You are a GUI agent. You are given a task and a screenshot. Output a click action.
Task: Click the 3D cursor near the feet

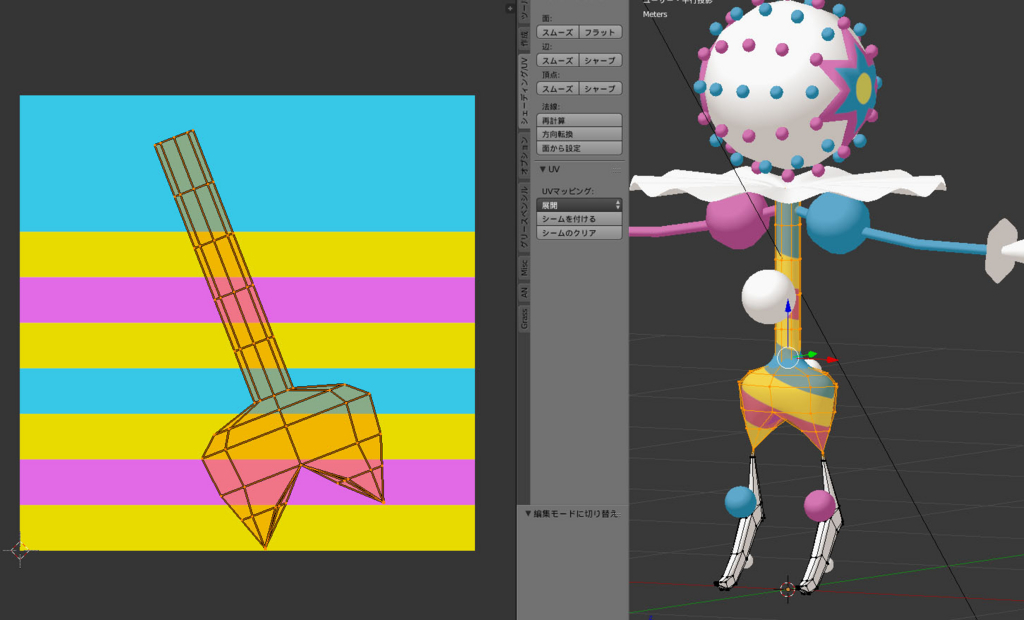[788, 589]
